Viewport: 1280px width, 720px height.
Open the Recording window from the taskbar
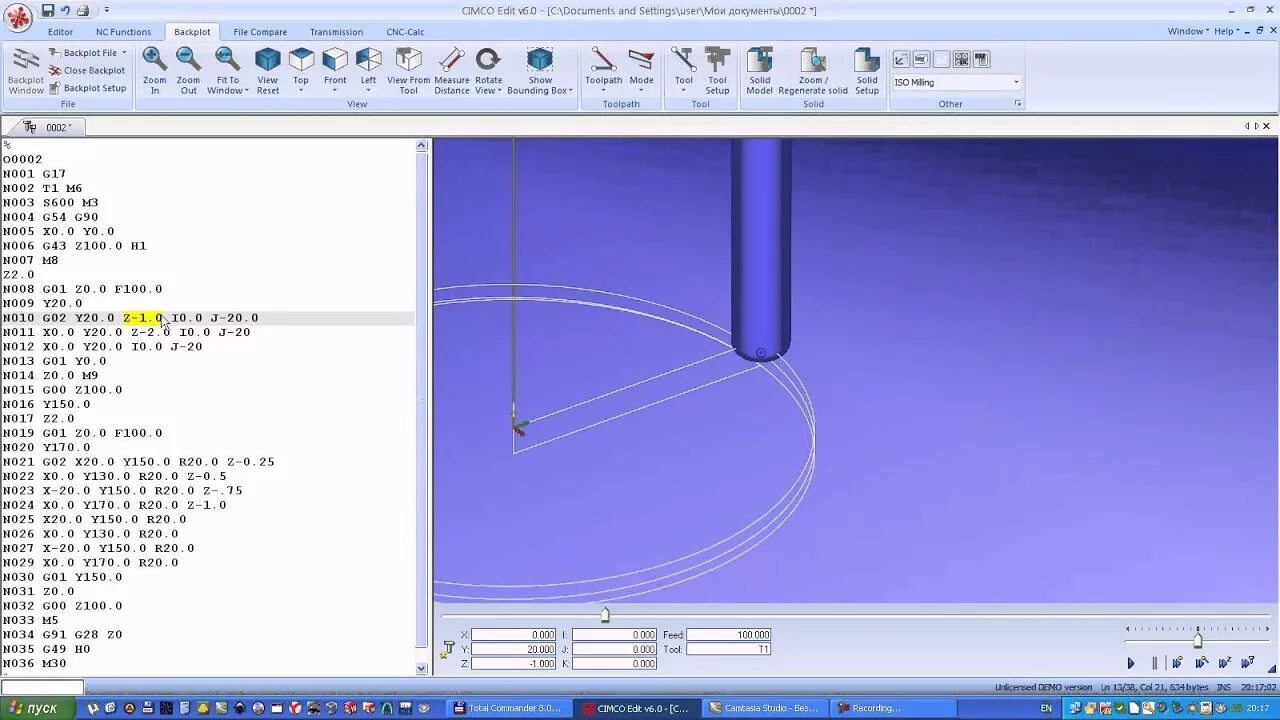[x=890, y=708]
